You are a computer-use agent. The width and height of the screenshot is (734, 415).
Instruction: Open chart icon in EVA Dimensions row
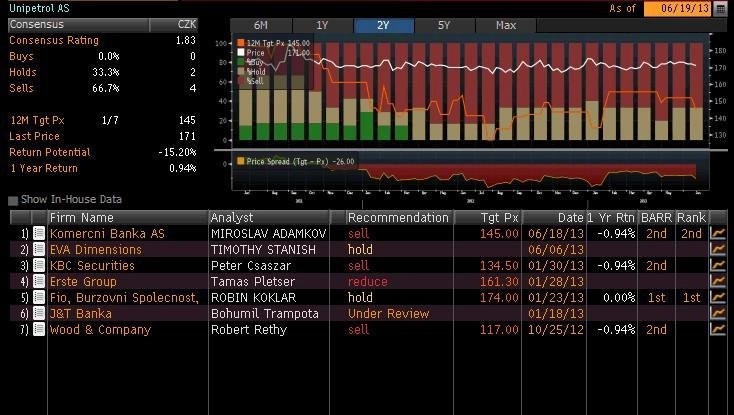tap(718, 249)
